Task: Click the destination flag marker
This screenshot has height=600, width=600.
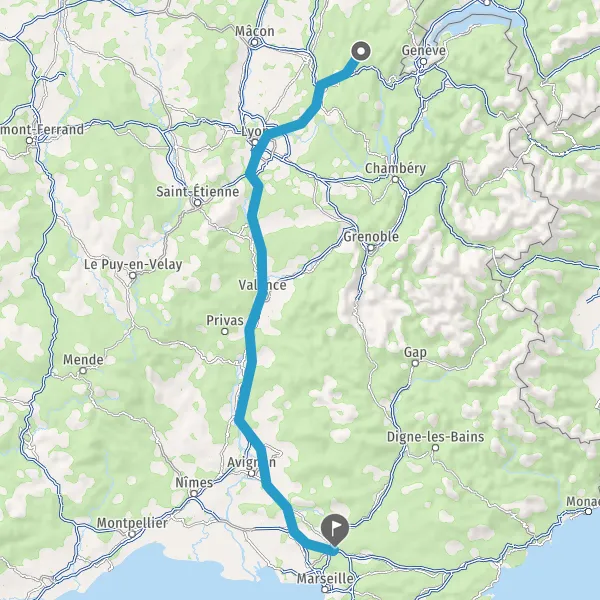Action: (335, 530)
